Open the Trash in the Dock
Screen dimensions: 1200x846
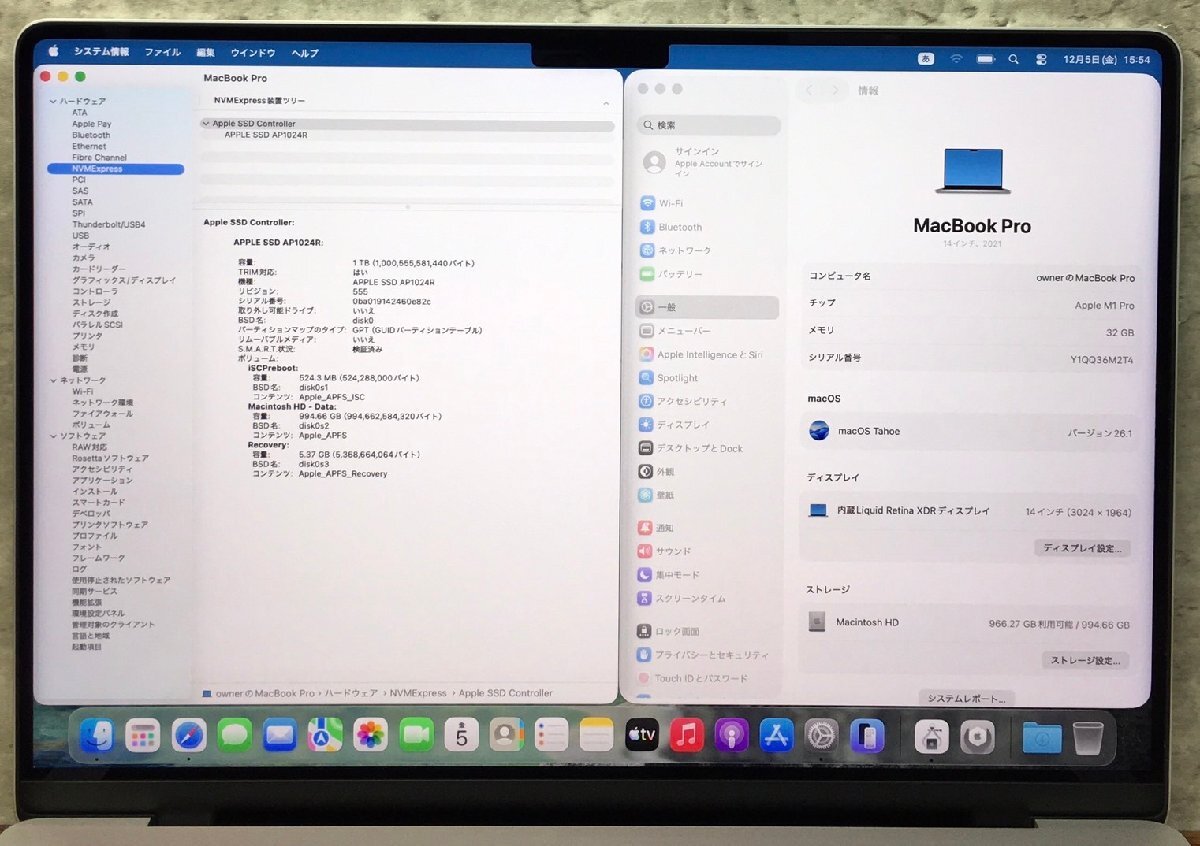pos(1088,737)
